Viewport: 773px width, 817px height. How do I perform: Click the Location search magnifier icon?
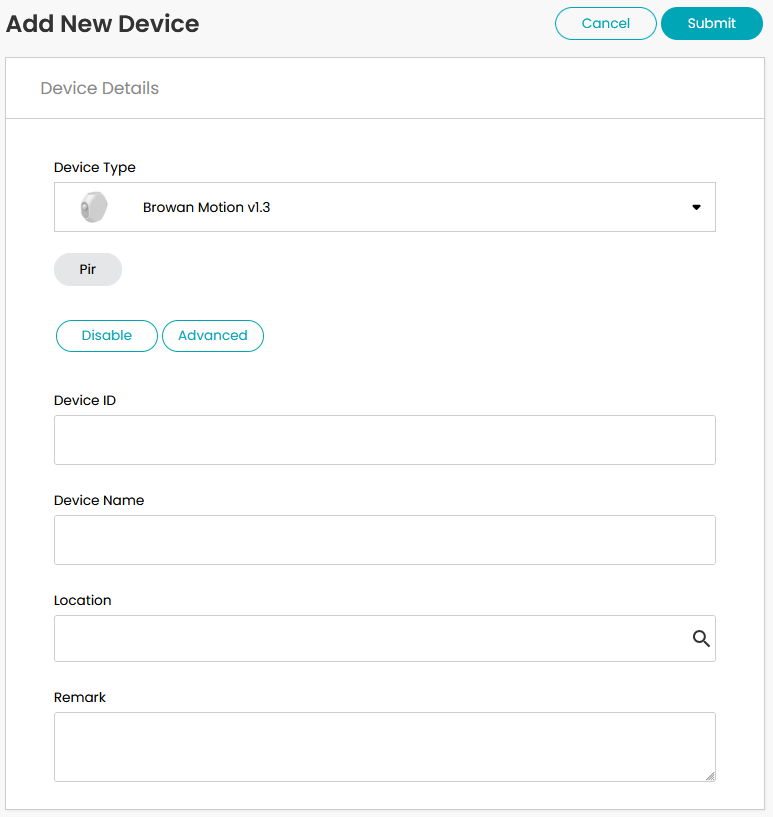(701, 638)
